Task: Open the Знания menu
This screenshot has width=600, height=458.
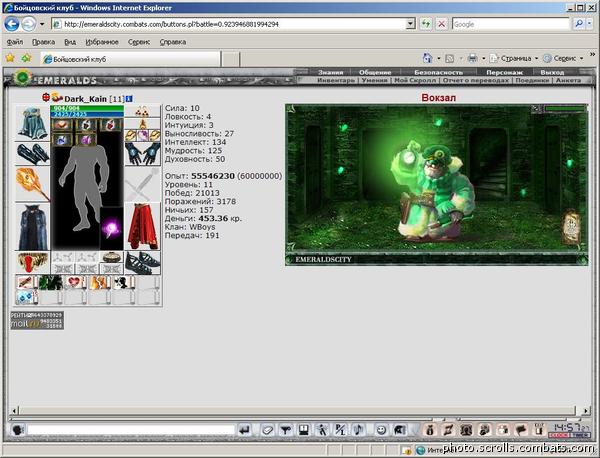Action: 331,72
